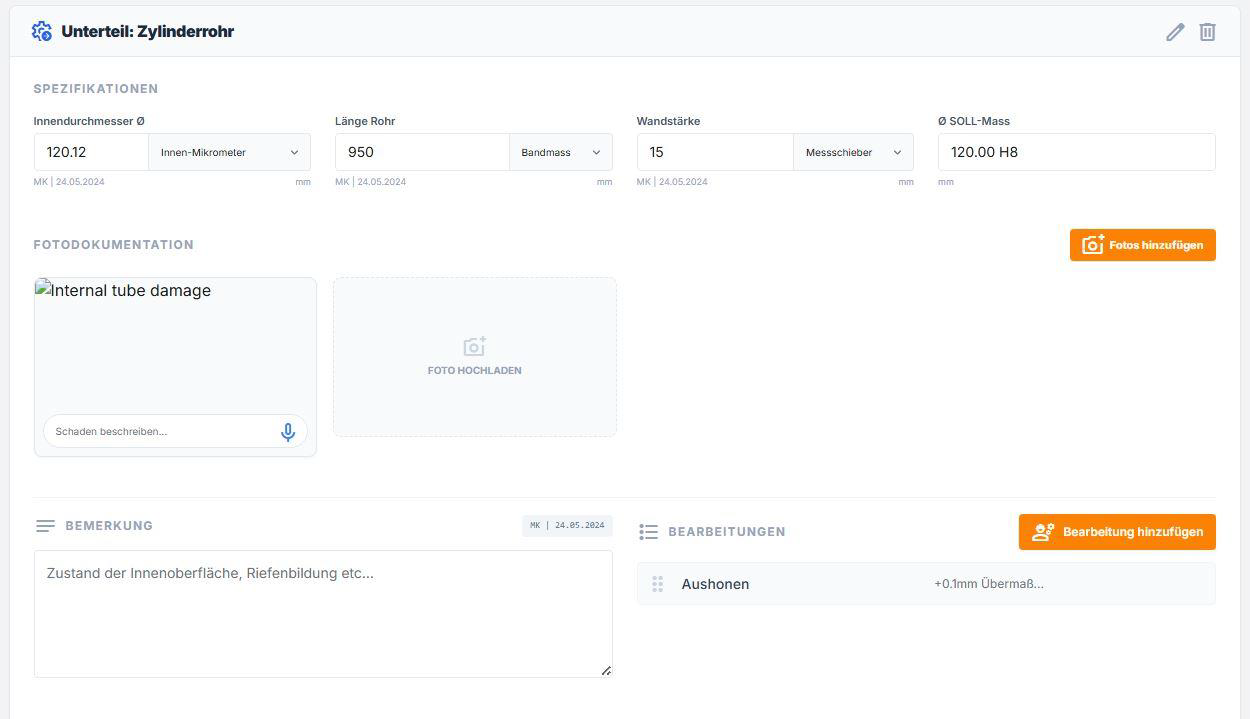
Task: Click the Unterteil: Zylinderrohr heading
Action: pos(147,31)
